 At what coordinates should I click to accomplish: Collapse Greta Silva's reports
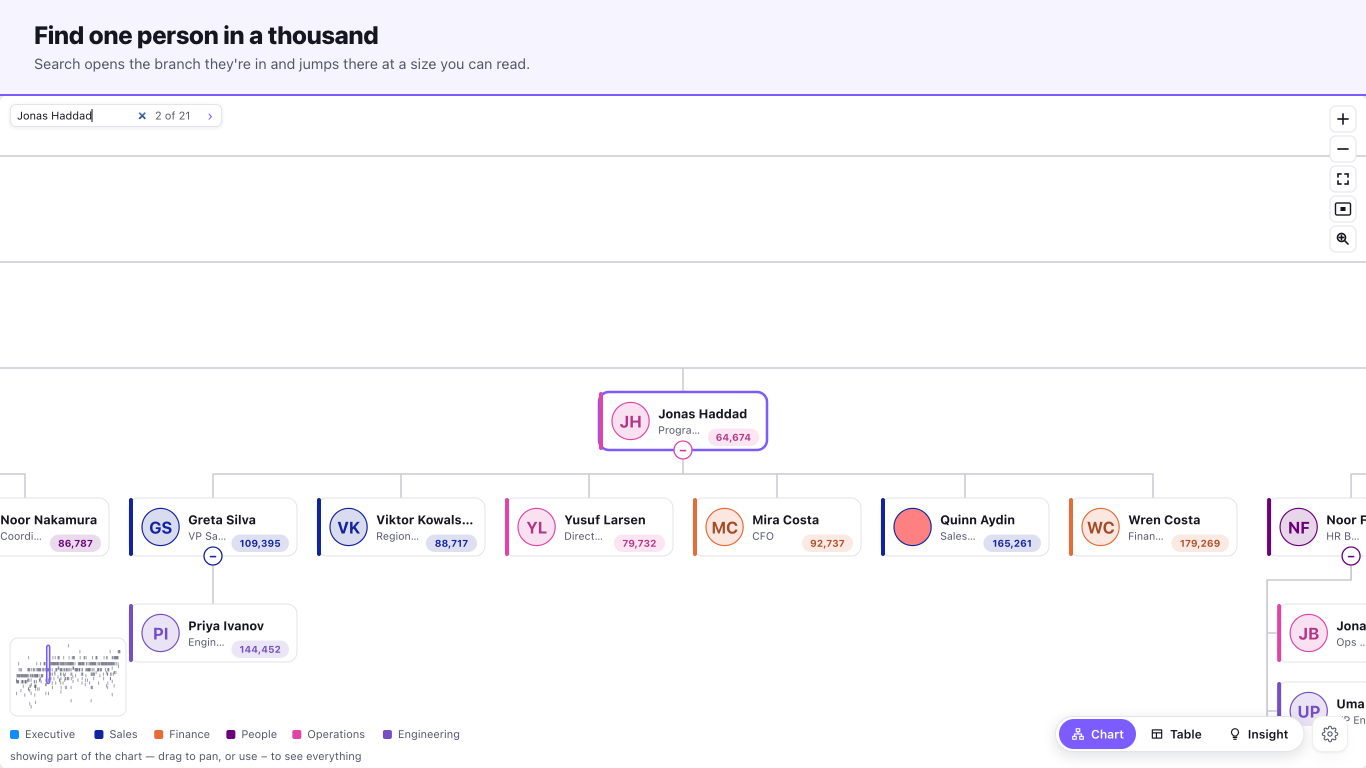(x=213, y=556)
